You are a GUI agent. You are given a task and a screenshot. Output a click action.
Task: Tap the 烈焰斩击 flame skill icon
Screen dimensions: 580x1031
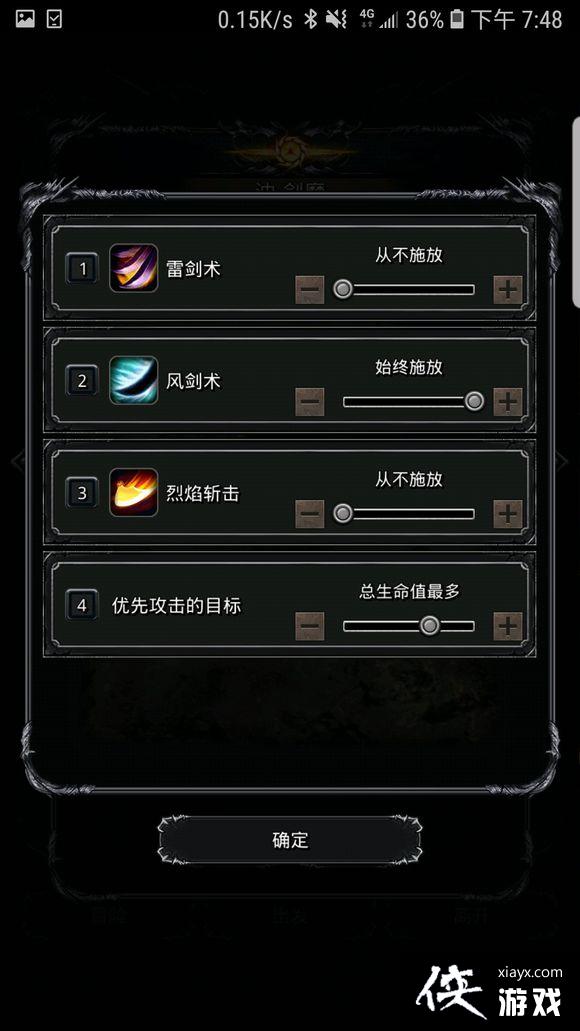coord(133,492)
